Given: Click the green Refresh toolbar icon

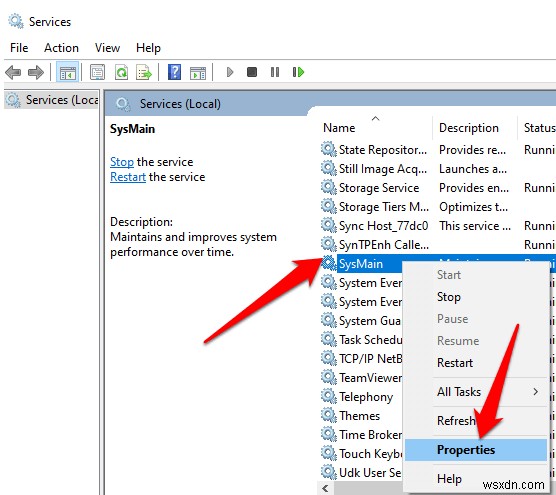Looking at the screenshot, I should click(x=121, y=73).
